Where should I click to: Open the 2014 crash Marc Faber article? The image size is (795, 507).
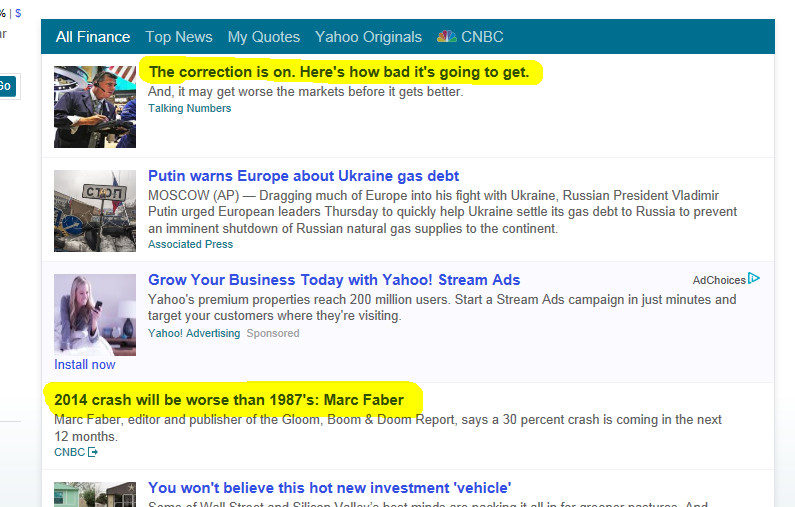(x=229, y=400)
